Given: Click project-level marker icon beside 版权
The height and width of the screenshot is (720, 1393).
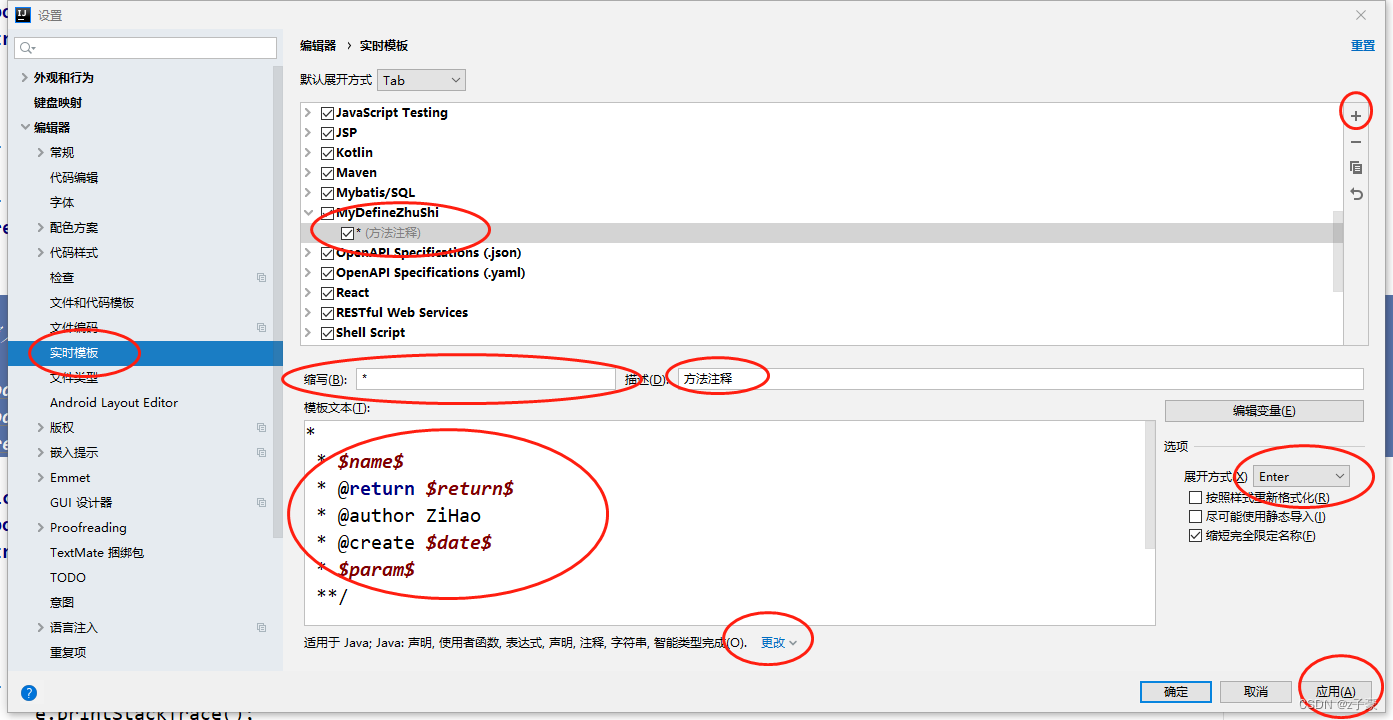Looking at the screenshot, I should pos(261,428).
